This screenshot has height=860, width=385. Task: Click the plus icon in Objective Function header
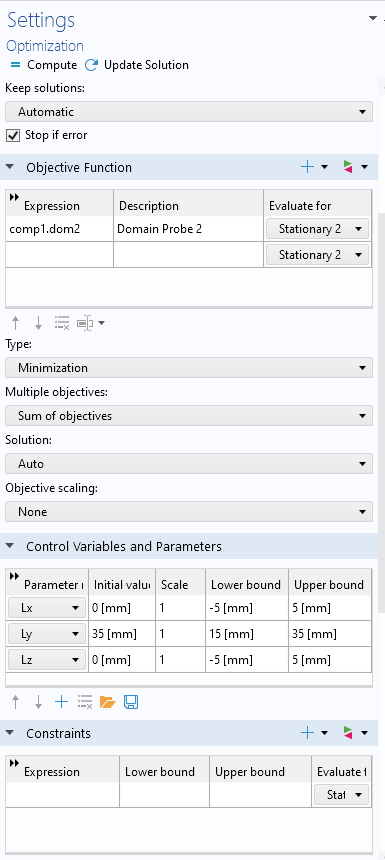[308, 167]
